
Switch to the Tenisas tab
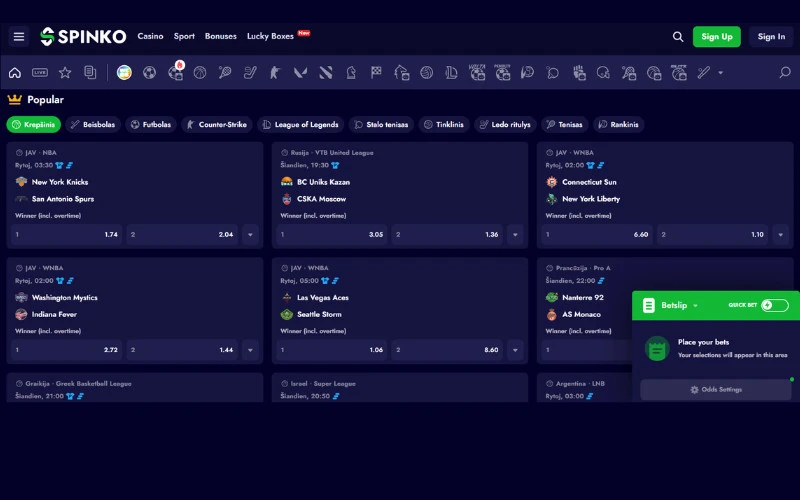pyautogui.click(x=564, y=124)
